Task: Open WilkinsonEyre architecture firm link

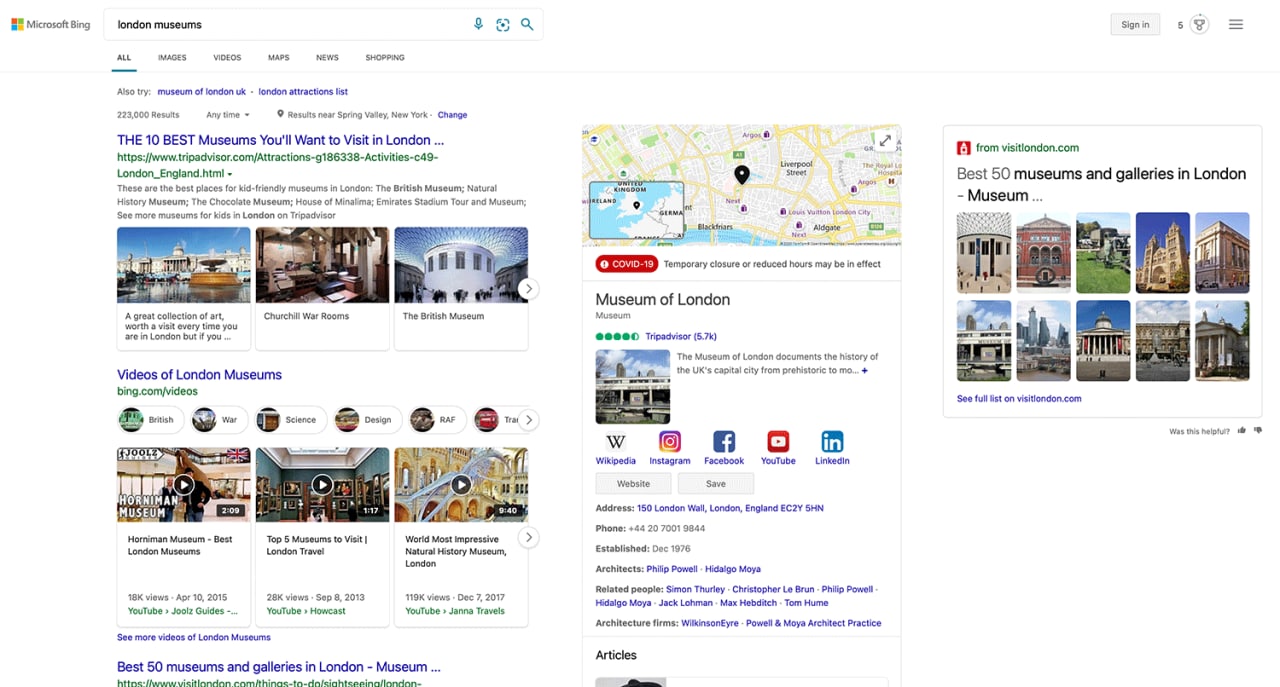Action: pyautogui.click(x=710, y=623)
